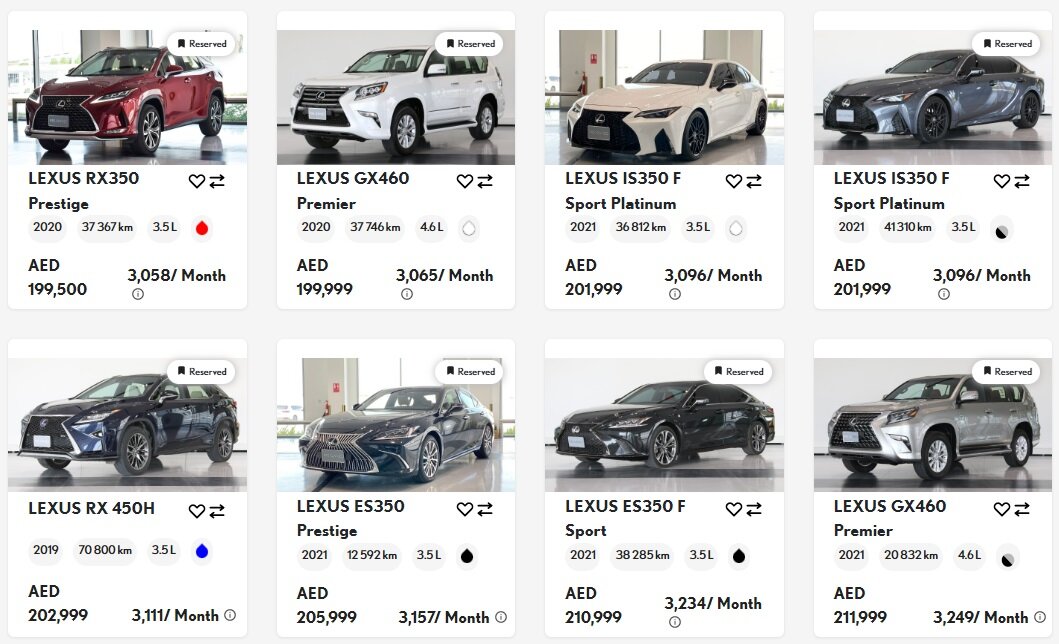Click info icon beside 3,249/ Month

1040,617
